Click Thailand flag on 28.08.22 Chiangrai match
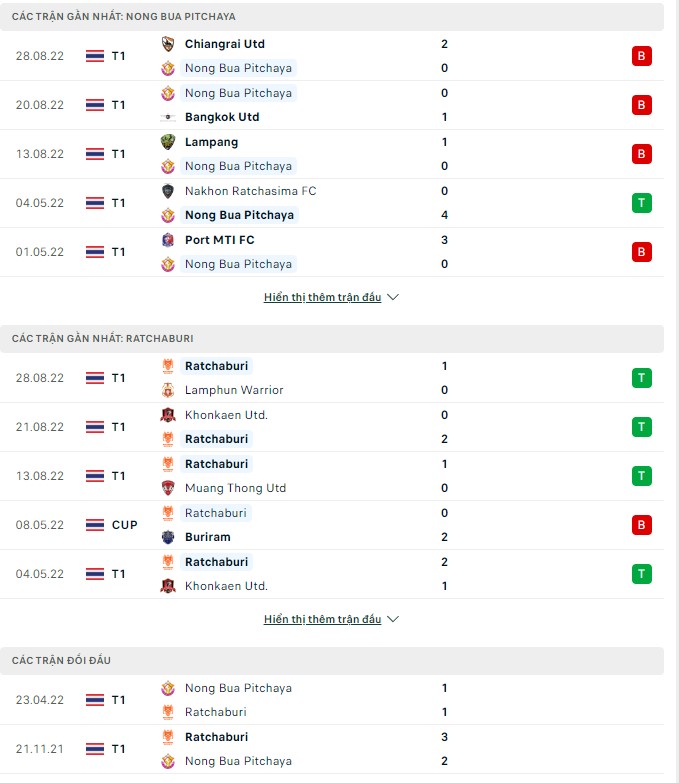The height and width of the screenshot is (783, 679). tap(95, 56)
